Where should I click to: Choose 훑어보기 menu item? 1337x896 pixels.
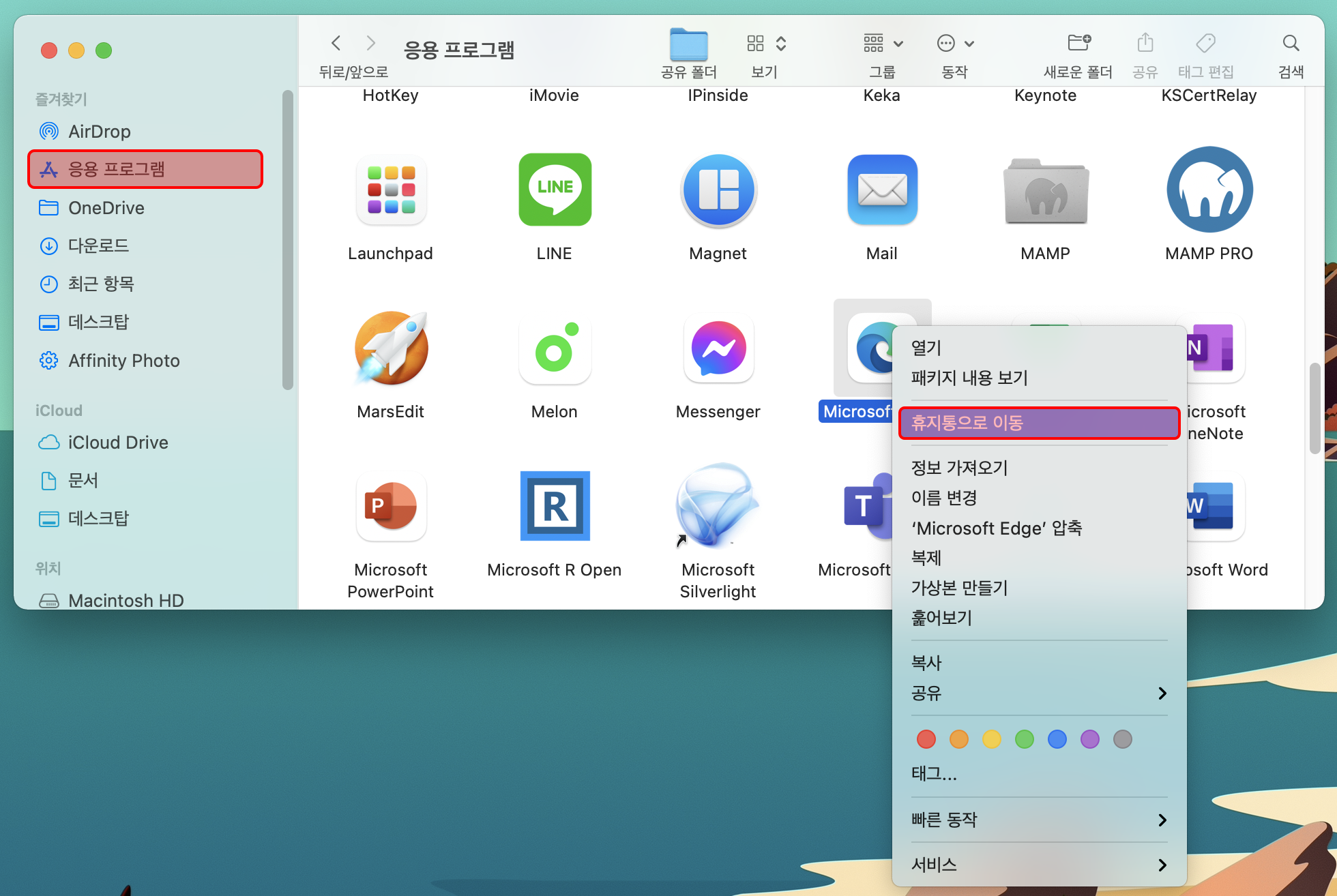[x=1039, y=618]
